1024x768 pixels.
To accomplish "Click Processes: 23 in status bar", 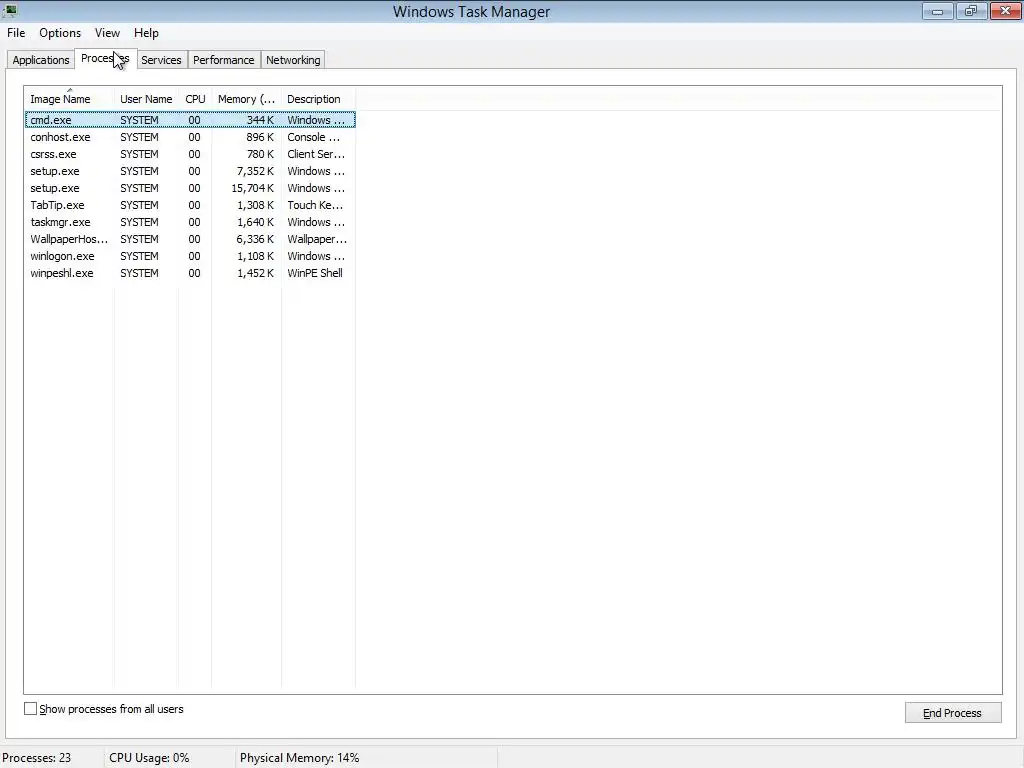I will tap(37, 758).
